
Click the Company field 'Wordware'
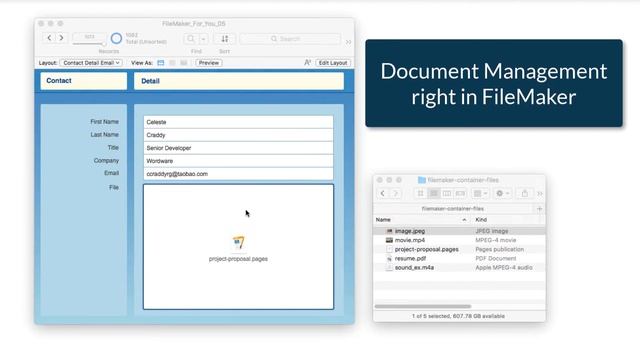[x=238, y=161]
